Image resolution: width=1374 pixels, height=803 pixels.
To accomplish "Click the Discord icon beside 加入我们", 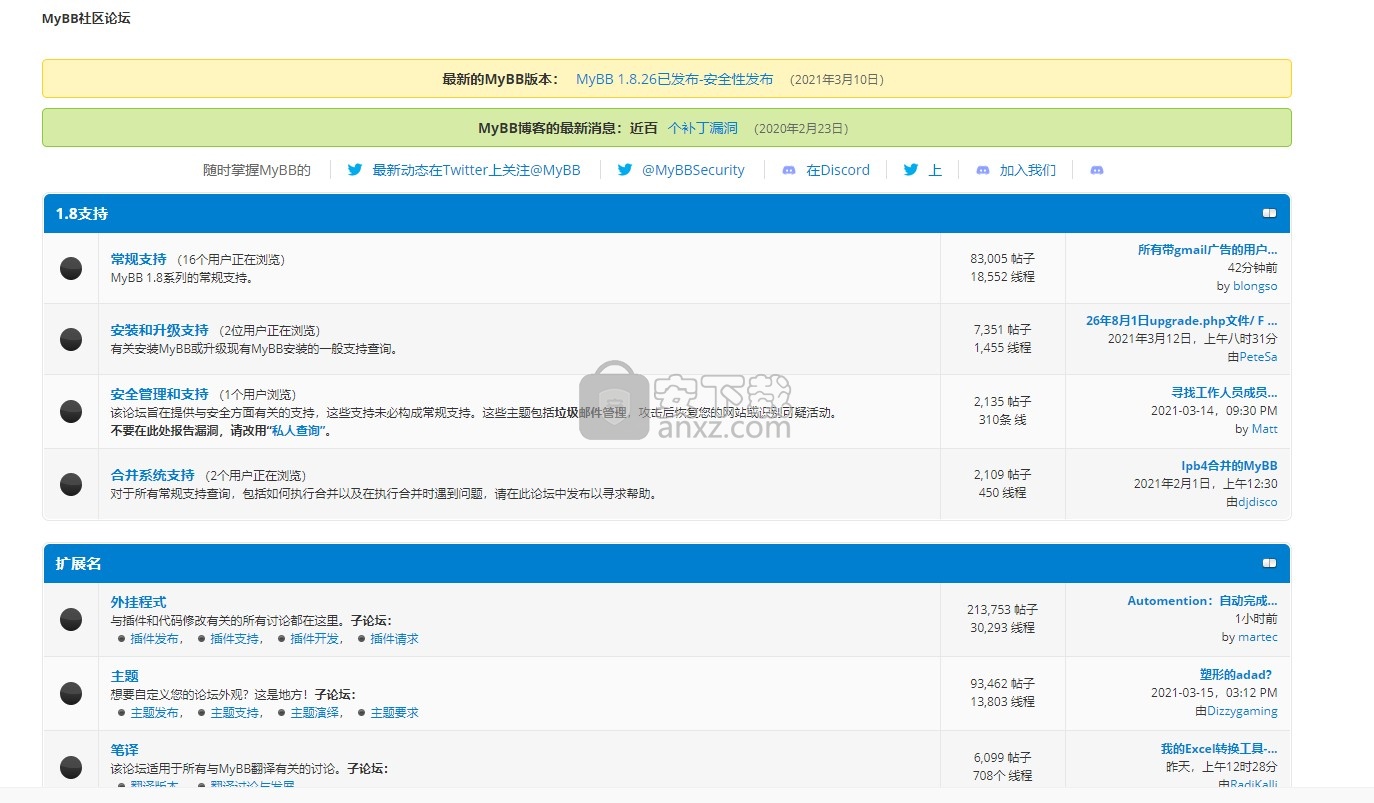I will [982, 170].
